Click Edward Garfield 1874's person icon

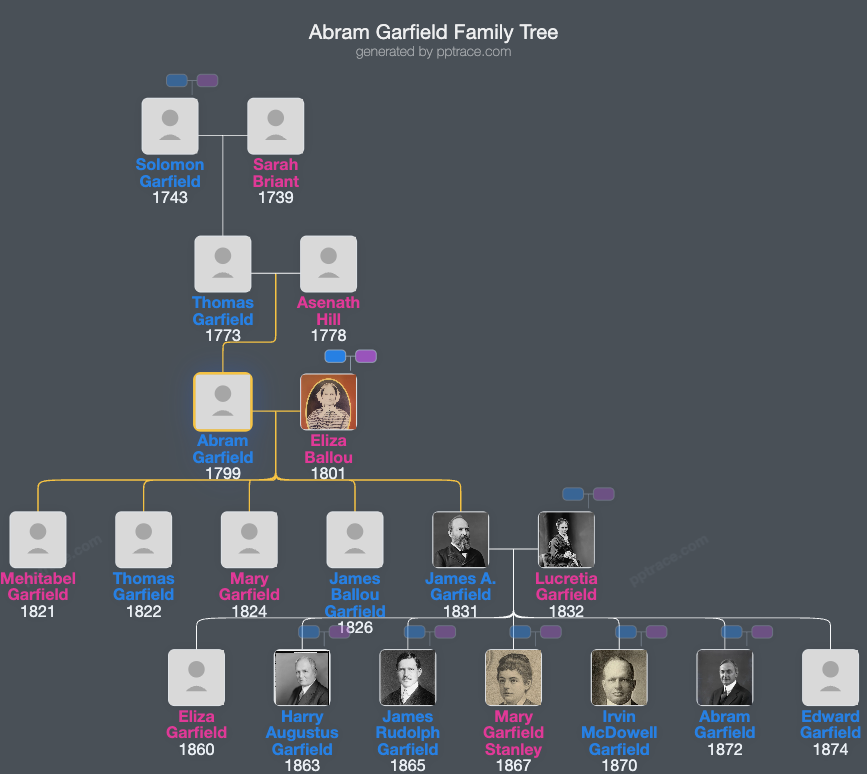click(x=830, y=677)
